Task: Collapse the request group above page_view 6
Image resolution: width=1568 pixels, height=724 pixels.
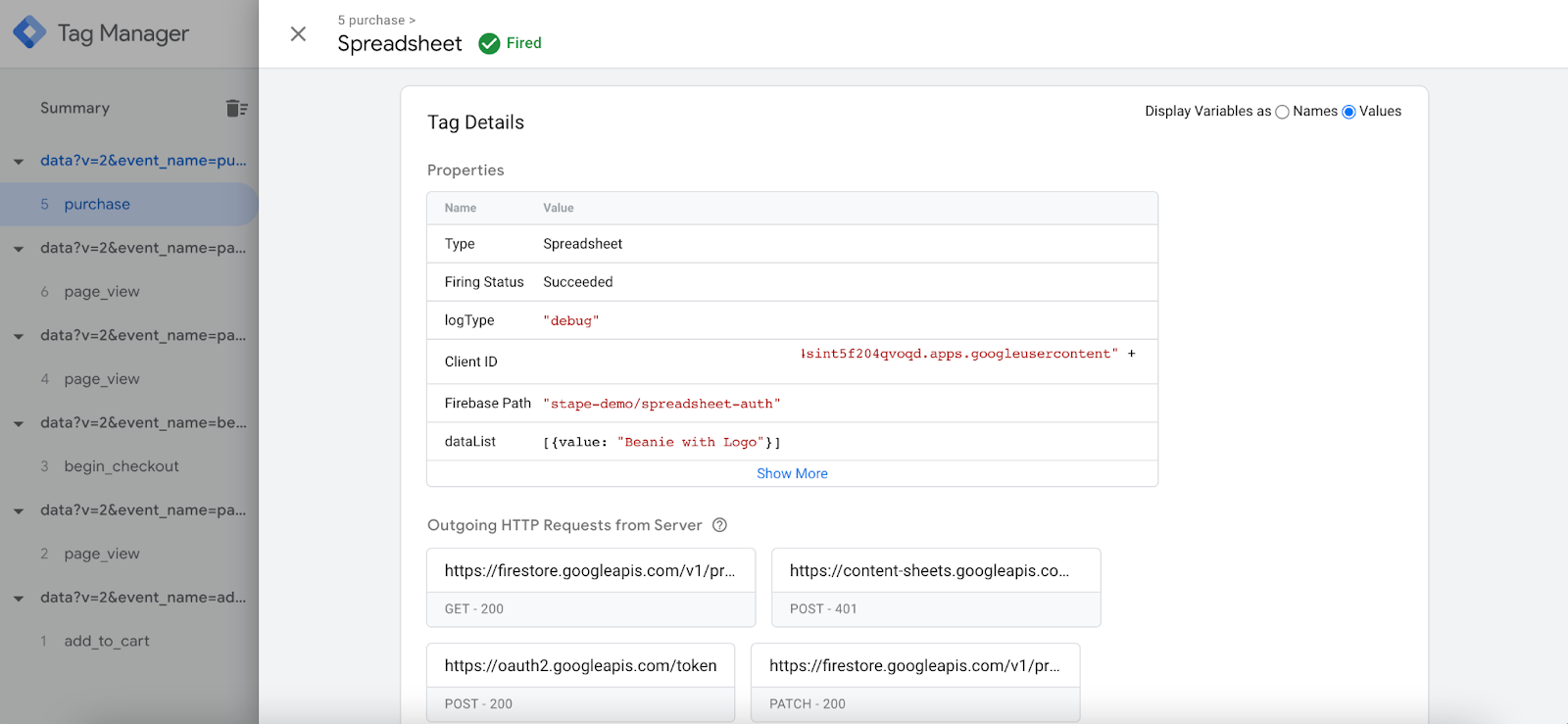Action: click(19, 249)
